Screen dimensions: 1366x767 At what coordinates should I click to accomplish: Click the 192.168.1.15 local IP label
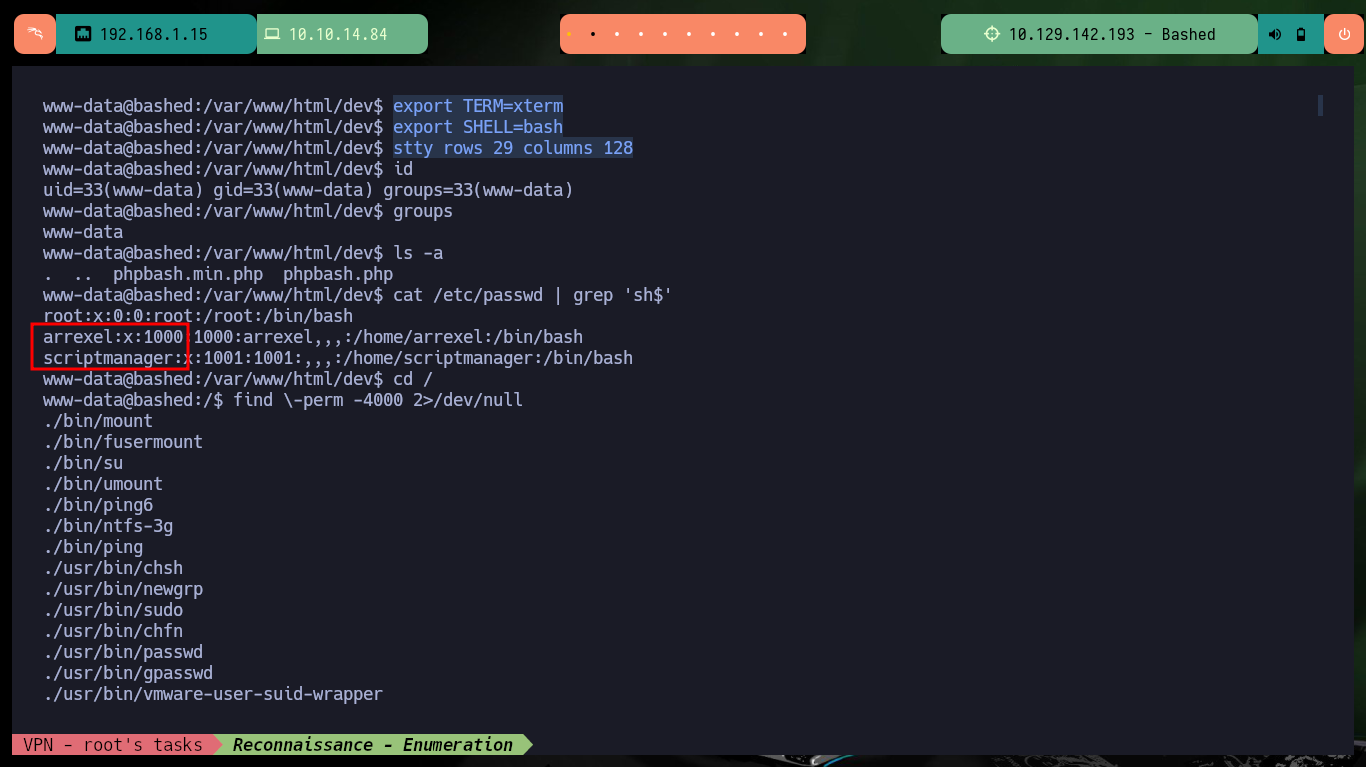click(x=154, y=34)
